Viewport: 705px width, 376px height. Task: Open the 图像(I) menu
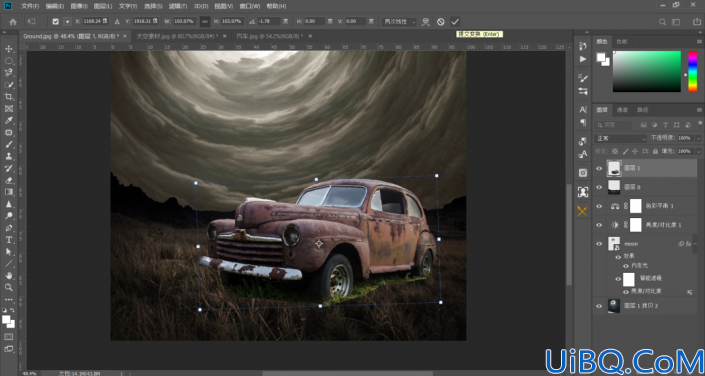click(x=79, y=6)
